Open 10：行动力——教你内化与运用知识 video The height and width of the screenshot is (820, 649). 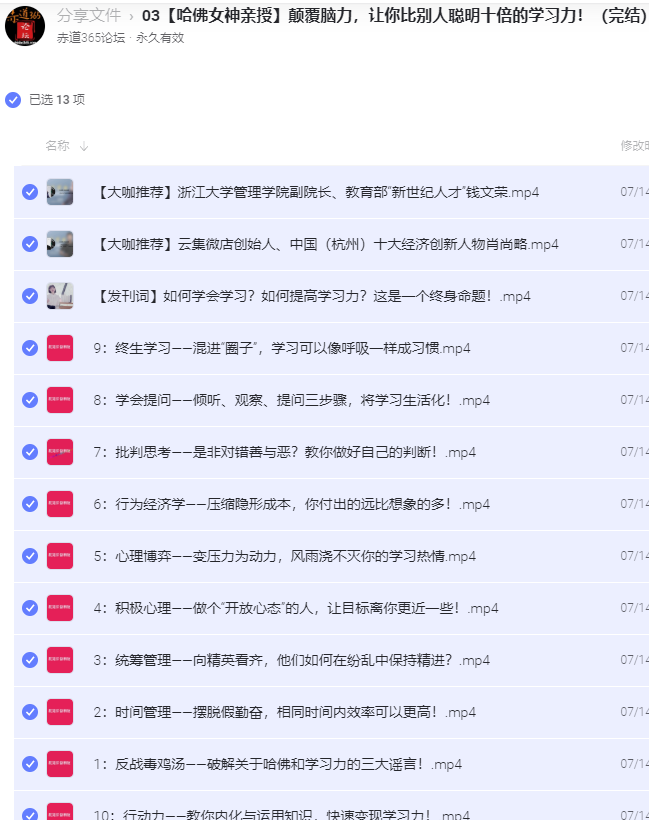(x=281, y=814)
